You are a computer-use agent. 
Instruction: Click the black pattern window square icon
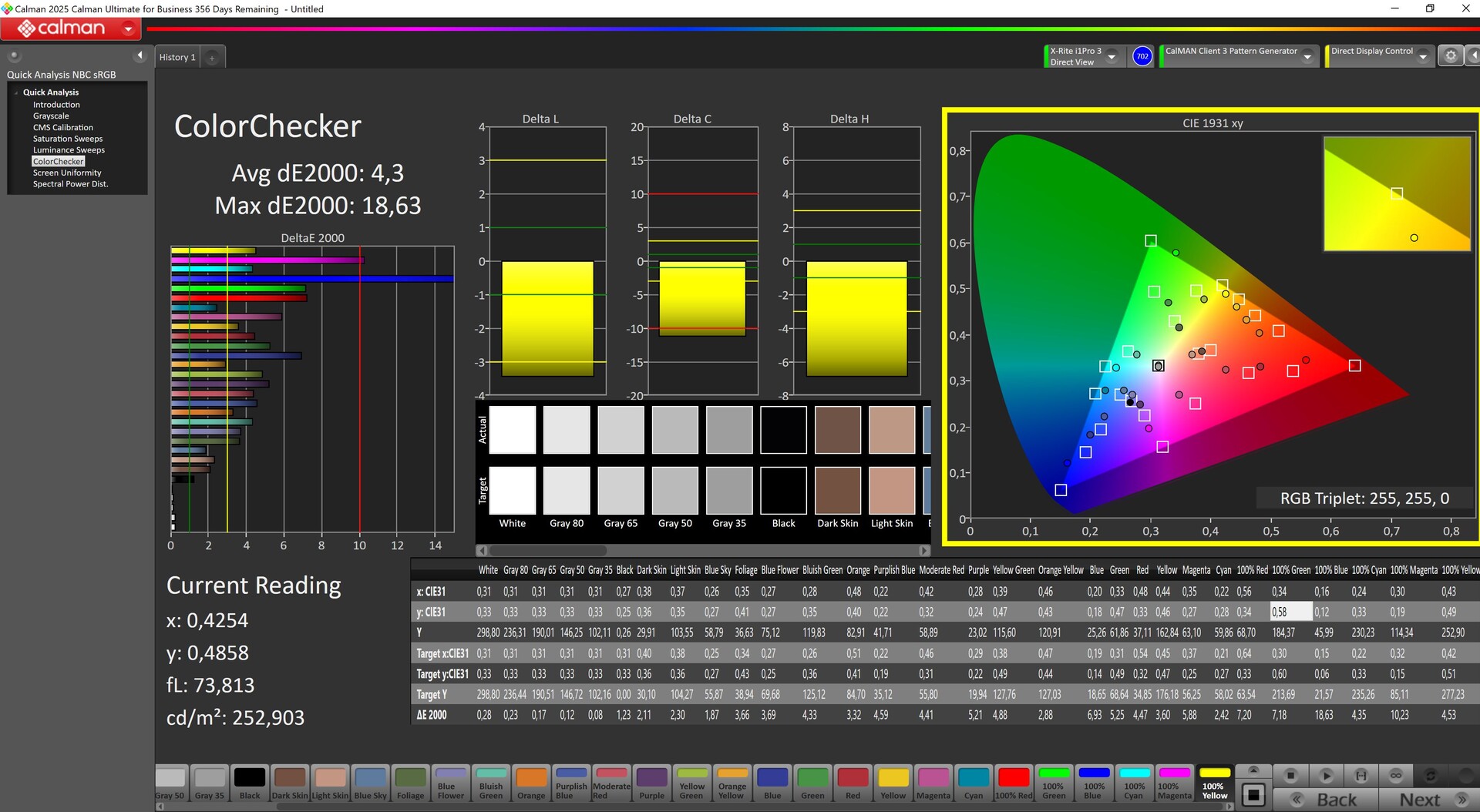click(1253, 794)
